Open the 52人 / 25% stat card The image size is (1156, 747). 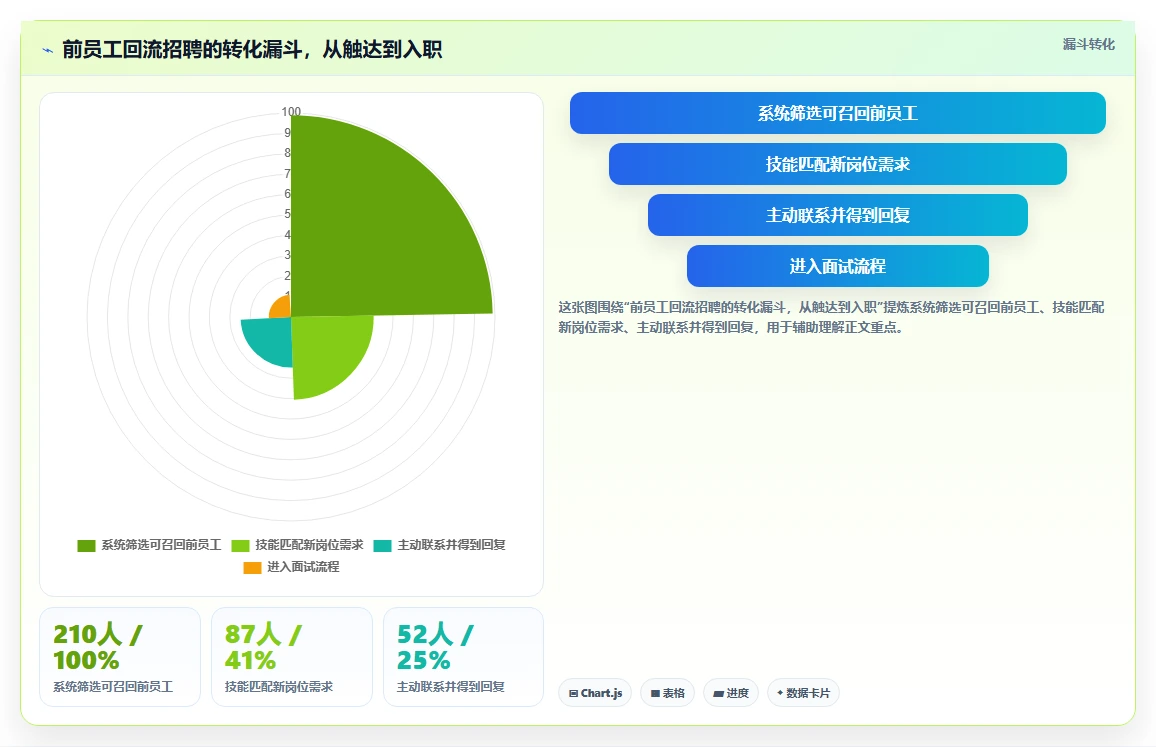click(x=464, y=657)
